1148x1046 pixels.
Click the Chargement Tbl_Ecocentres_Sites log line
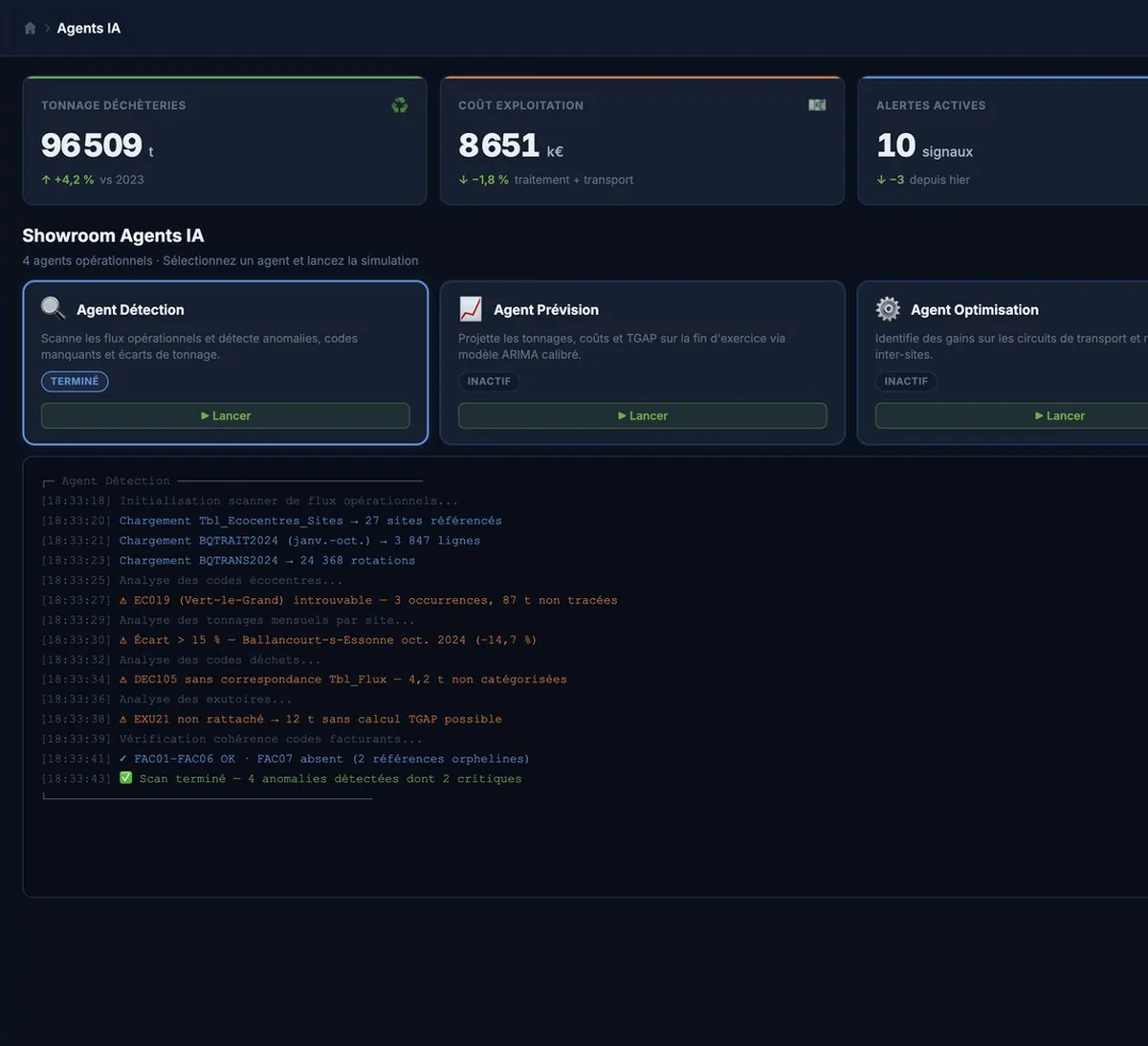pos(272,521)
